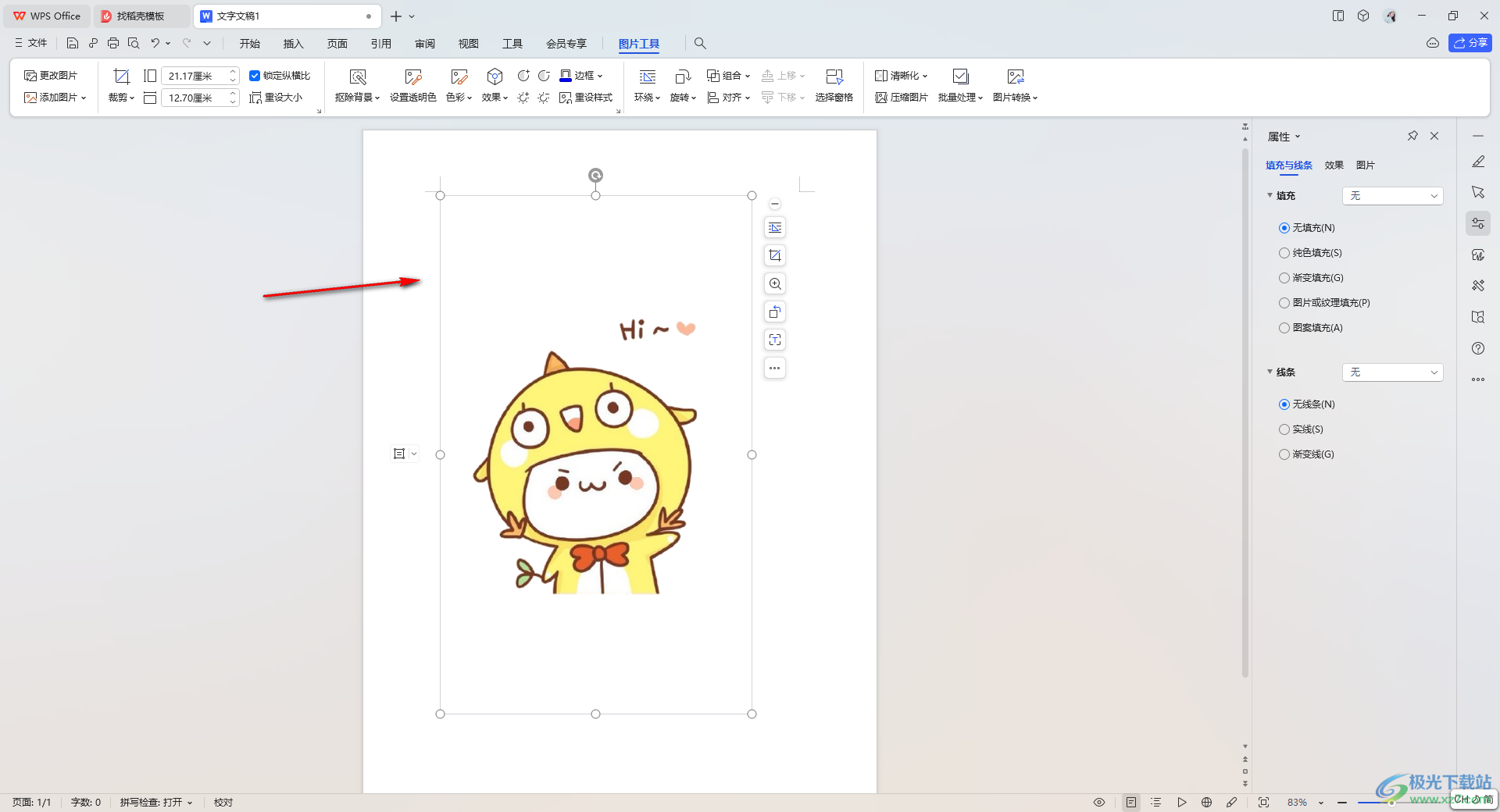Toggle the lock aspect ratio (锁定纵横比) checkbox
The height and width of the screenshot is (812, 1500).
255,76
